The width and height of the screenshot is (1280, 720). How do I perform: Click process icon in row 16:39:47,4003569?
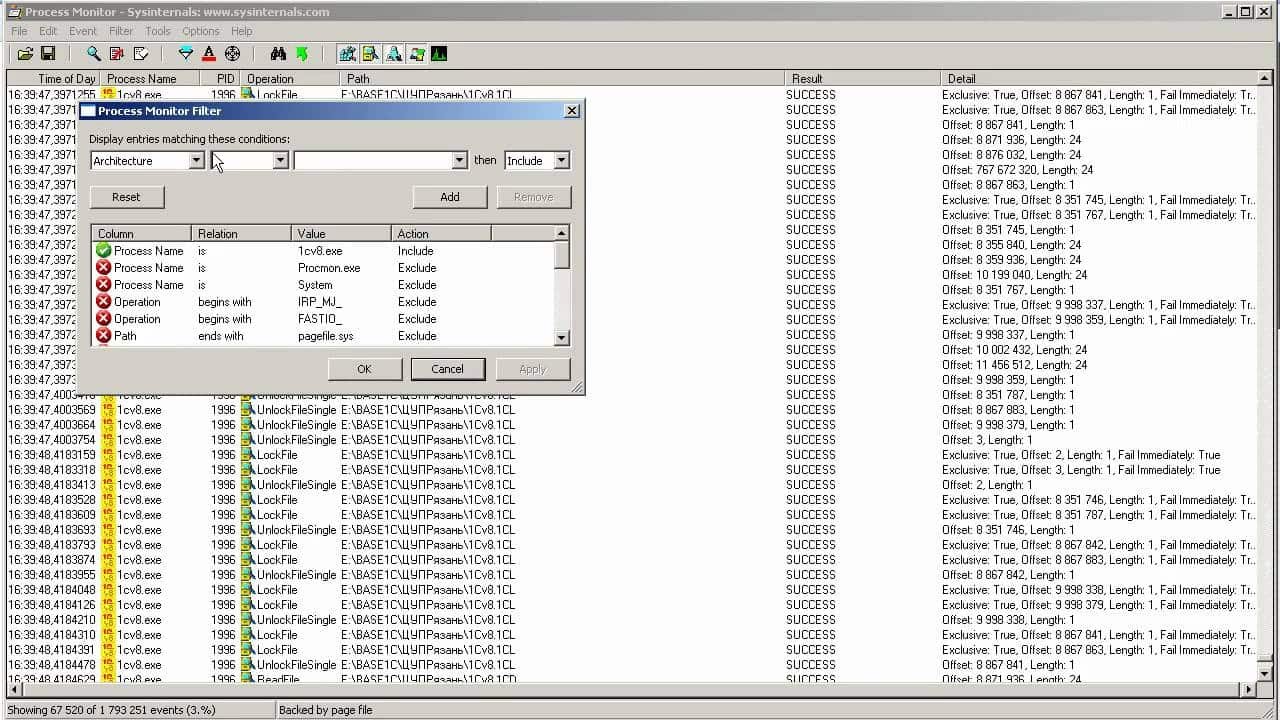click(108, 410)
